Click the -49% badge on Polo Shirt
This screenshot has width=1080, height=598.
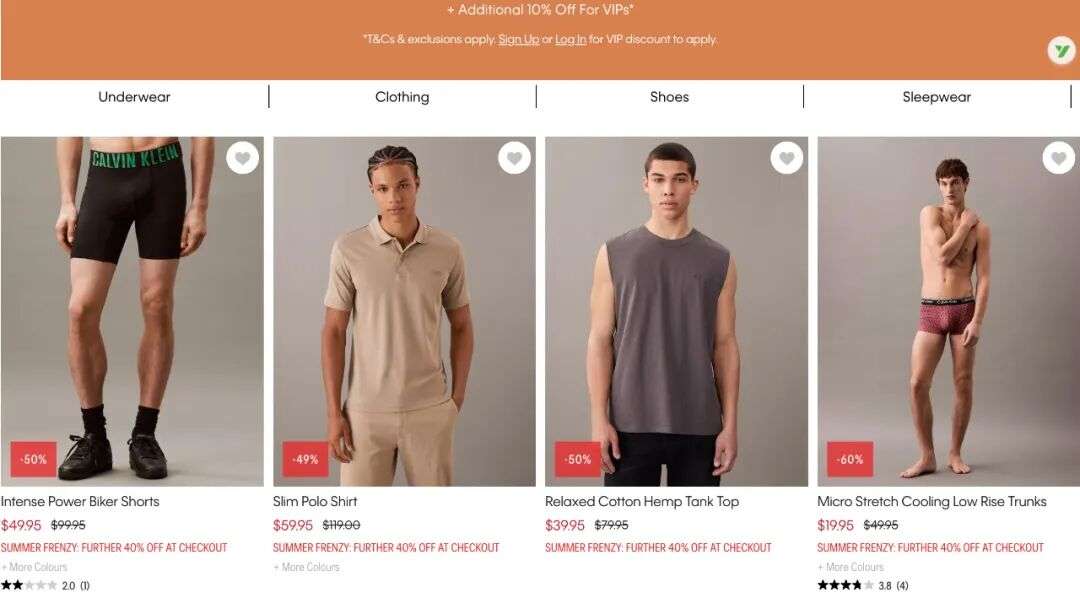305,459
